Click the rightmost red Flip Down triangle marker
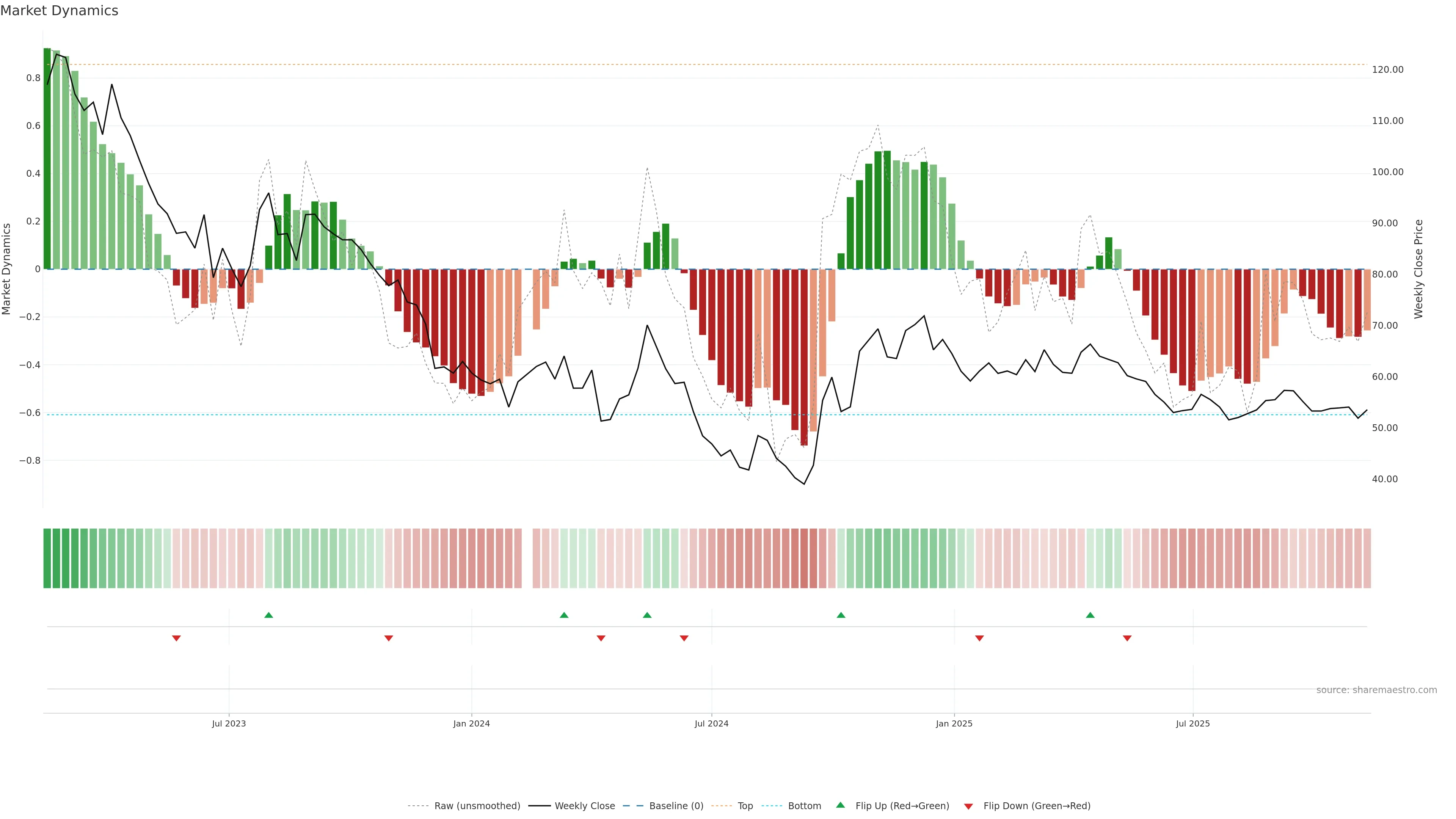 (x=1127, y=638)
